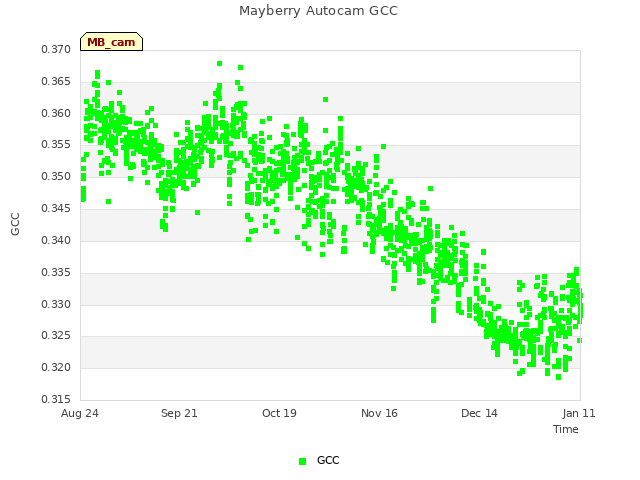Click the 0.320 y-axis value
The width and height of the screenshot is (640, 480).
point(56,367)
